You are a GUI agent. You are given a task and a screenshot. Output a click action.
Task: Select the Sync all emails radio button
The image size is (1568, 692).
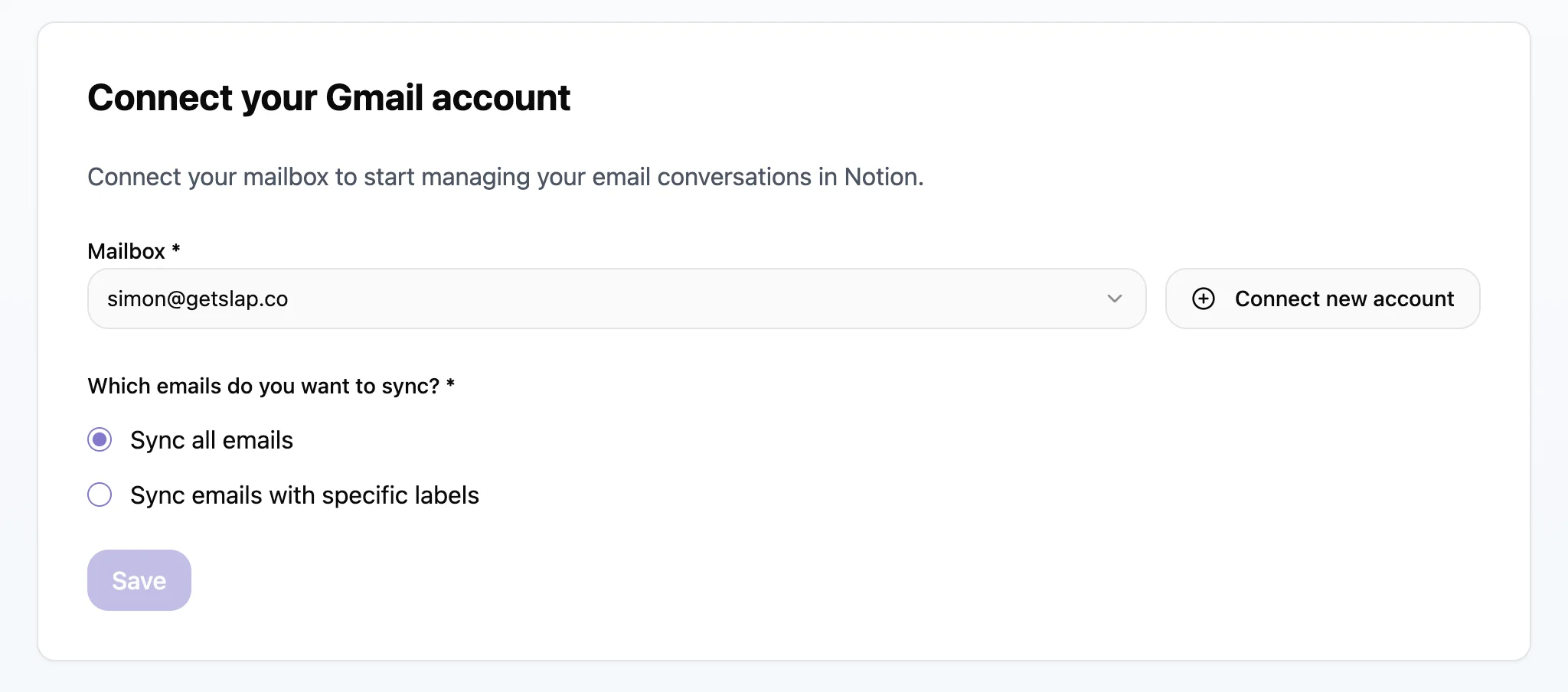coord(100,439)
